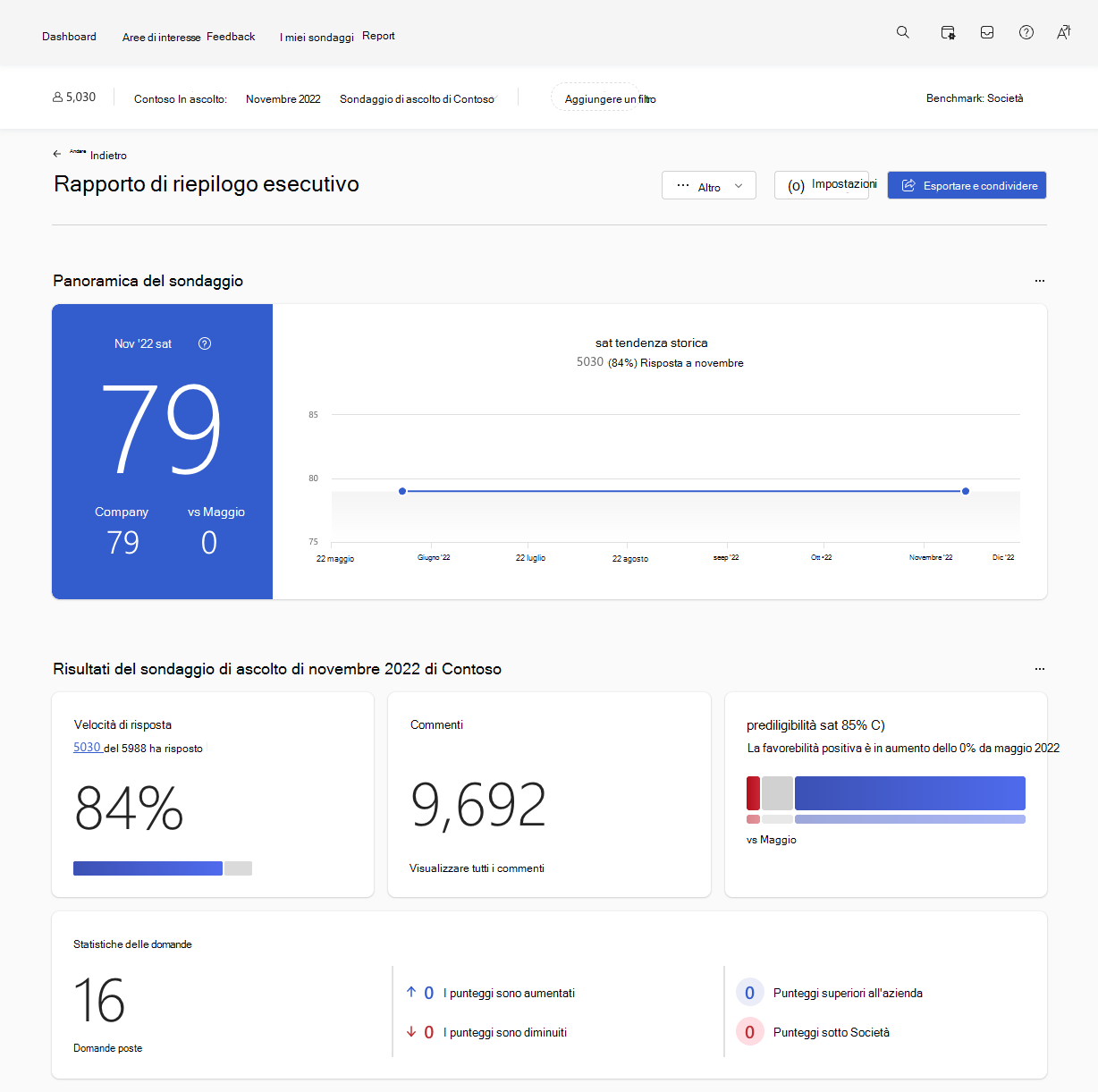Viewport: 1098px width, 1092px height.
Task: Click the blue favorable segment of favorability bar
Action: (x=910, y=793)
